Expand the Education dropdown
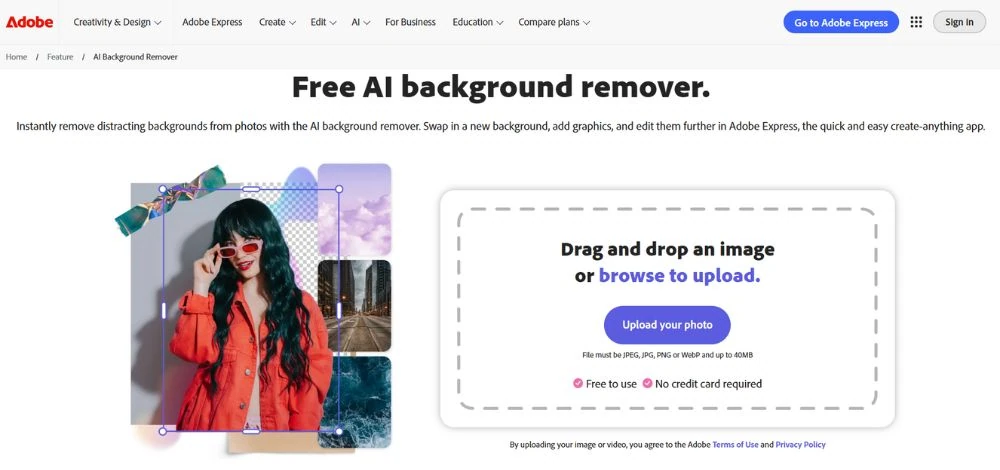 pos(478,22)
